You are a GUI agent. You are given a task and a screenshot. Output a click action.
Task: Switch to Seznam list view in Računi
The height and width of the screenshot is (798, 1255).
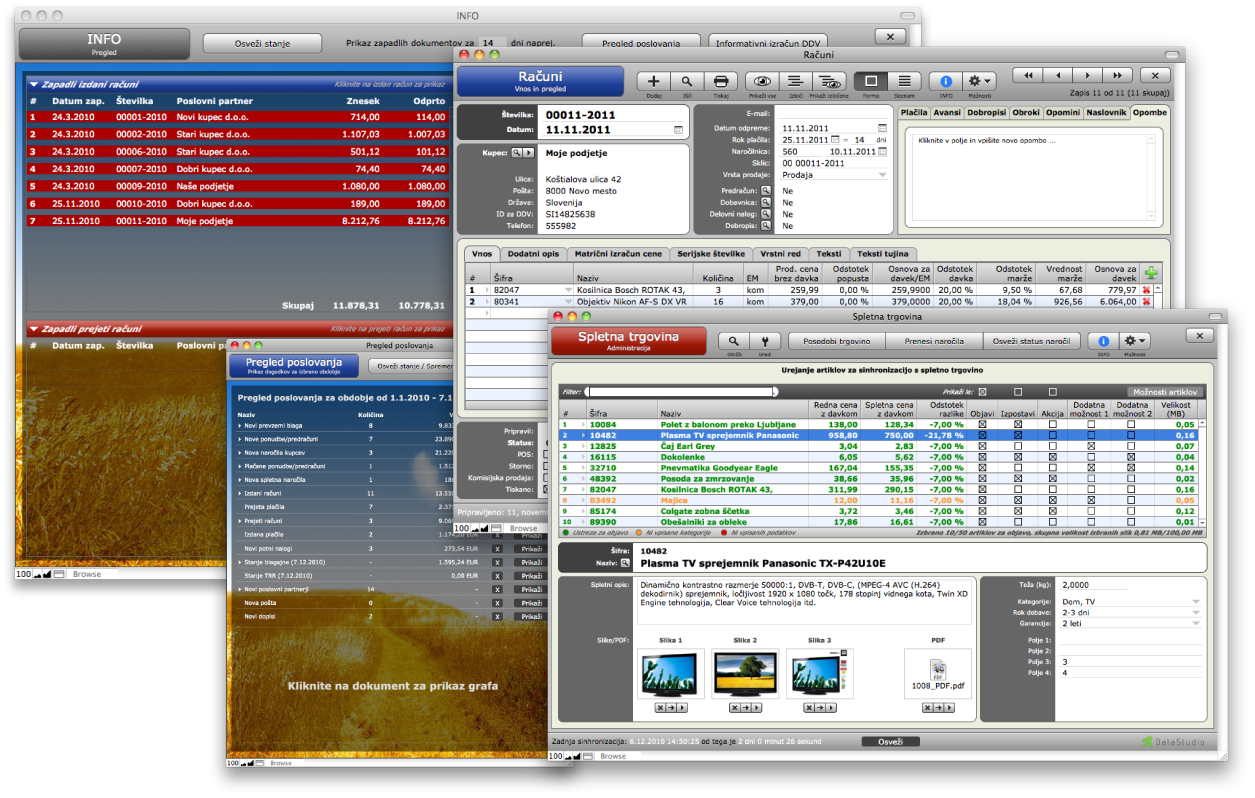(x=903, y=81)
